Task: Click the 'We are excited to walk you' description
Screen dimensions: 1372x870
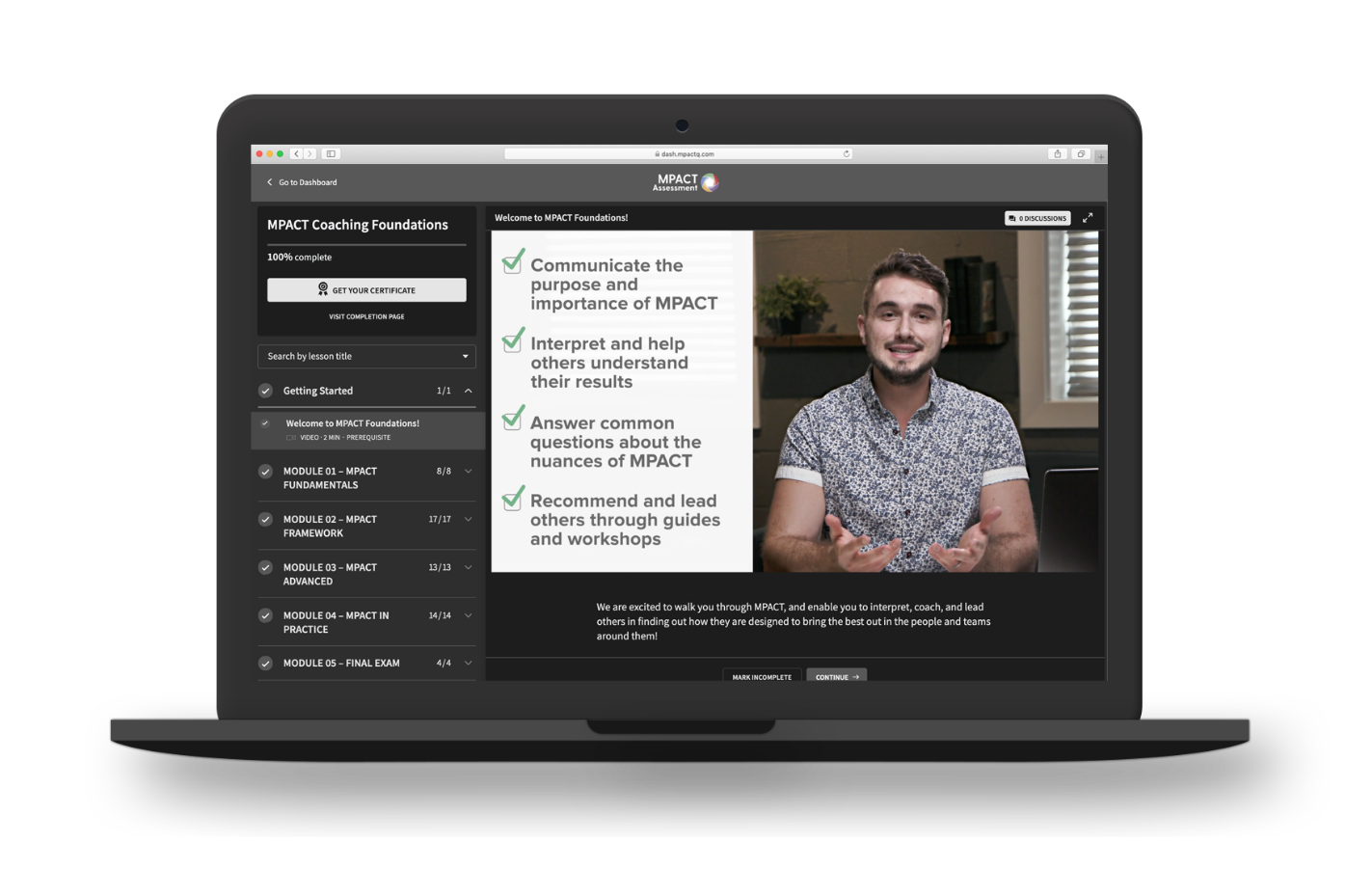Action: [x=794, y=621]
